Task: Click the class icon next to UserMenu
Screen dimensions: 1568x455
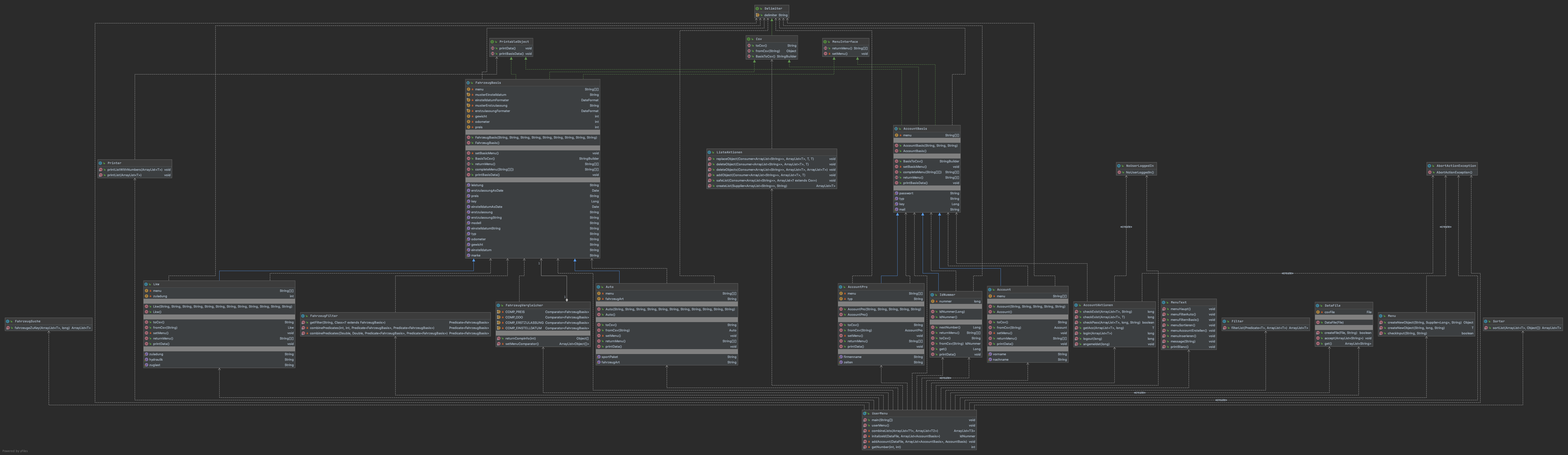Action: 865,414
